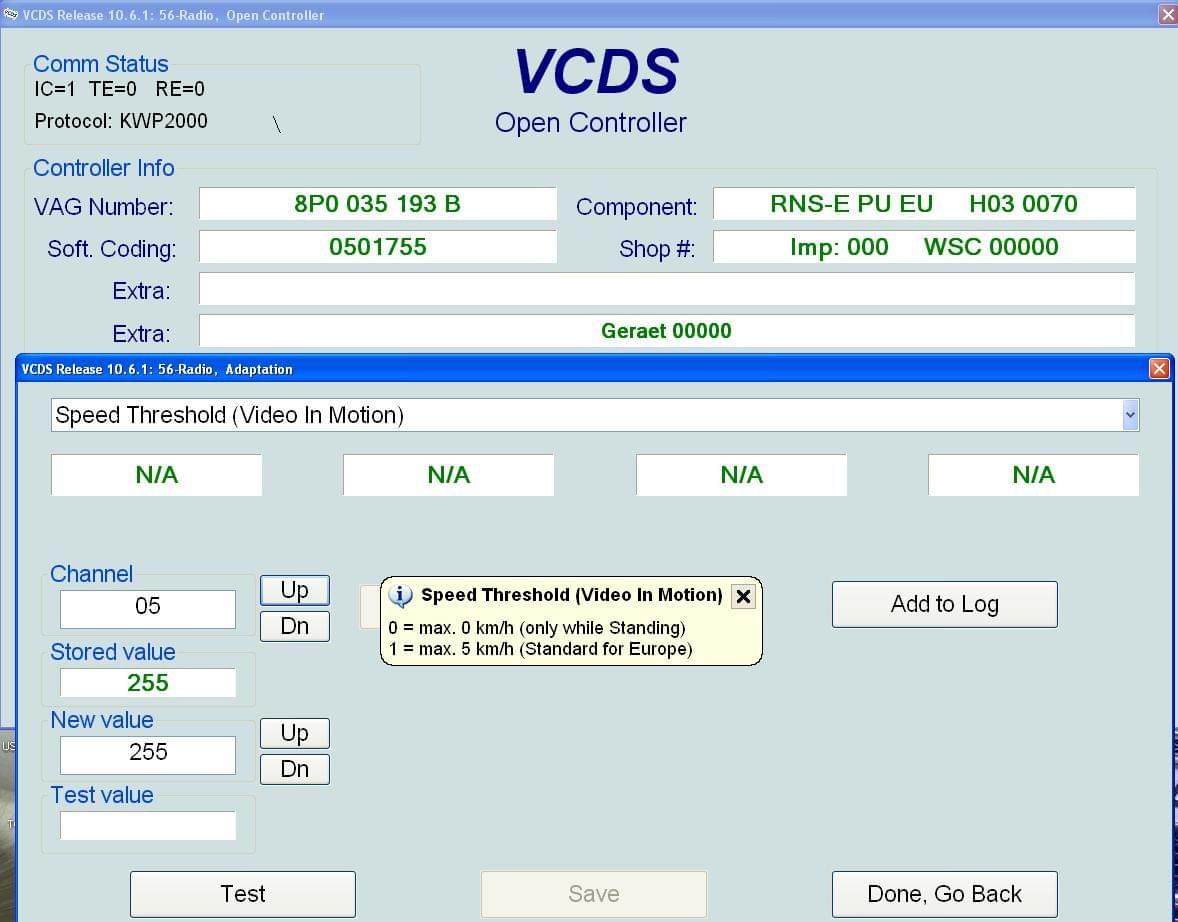Close the Open Controller window
Screen dimensions: 1178x922
(x=1168, y=15)
